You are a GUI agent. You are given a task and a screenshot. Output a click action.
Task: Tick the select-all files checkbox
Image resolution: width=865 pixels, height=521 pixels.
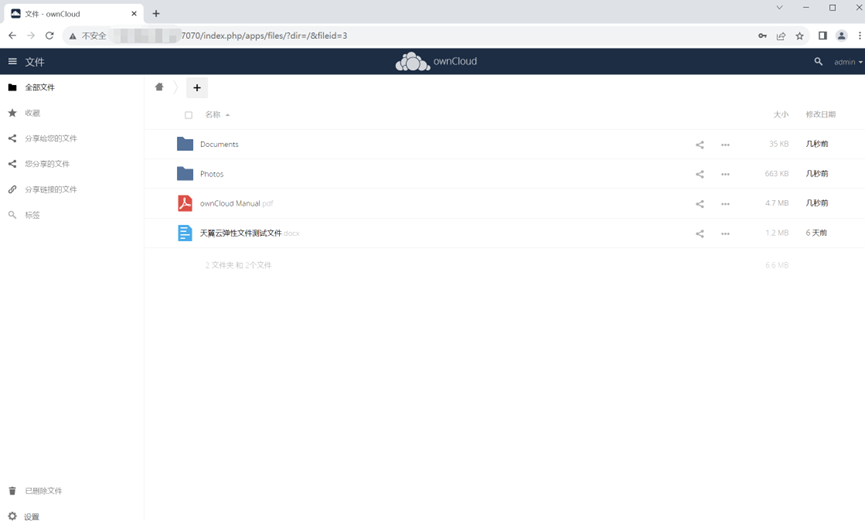189,115
